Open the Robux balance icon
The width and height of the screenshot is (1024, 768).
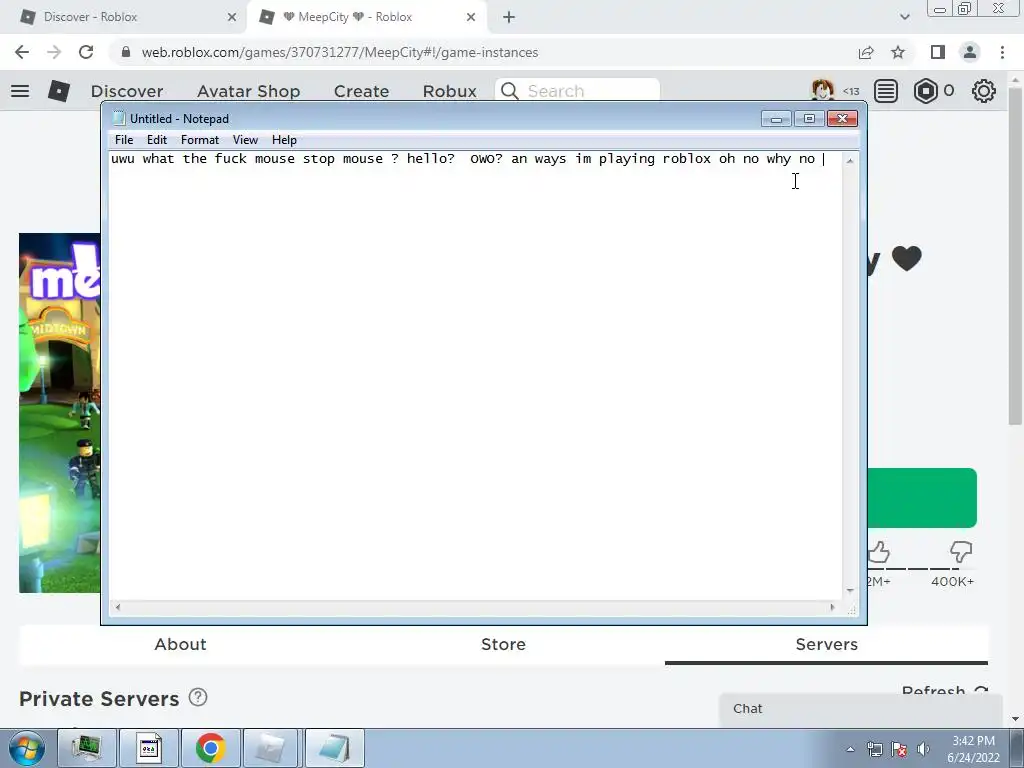(x=925, y=91)
